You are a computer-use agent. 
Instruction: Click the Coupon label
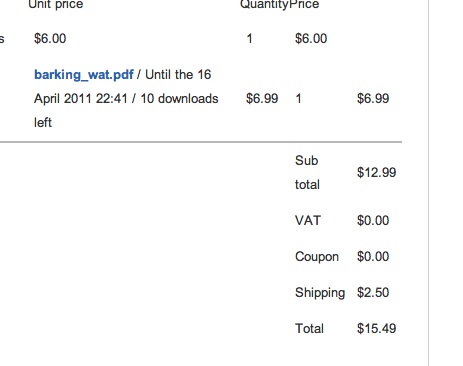pos(317,257)
